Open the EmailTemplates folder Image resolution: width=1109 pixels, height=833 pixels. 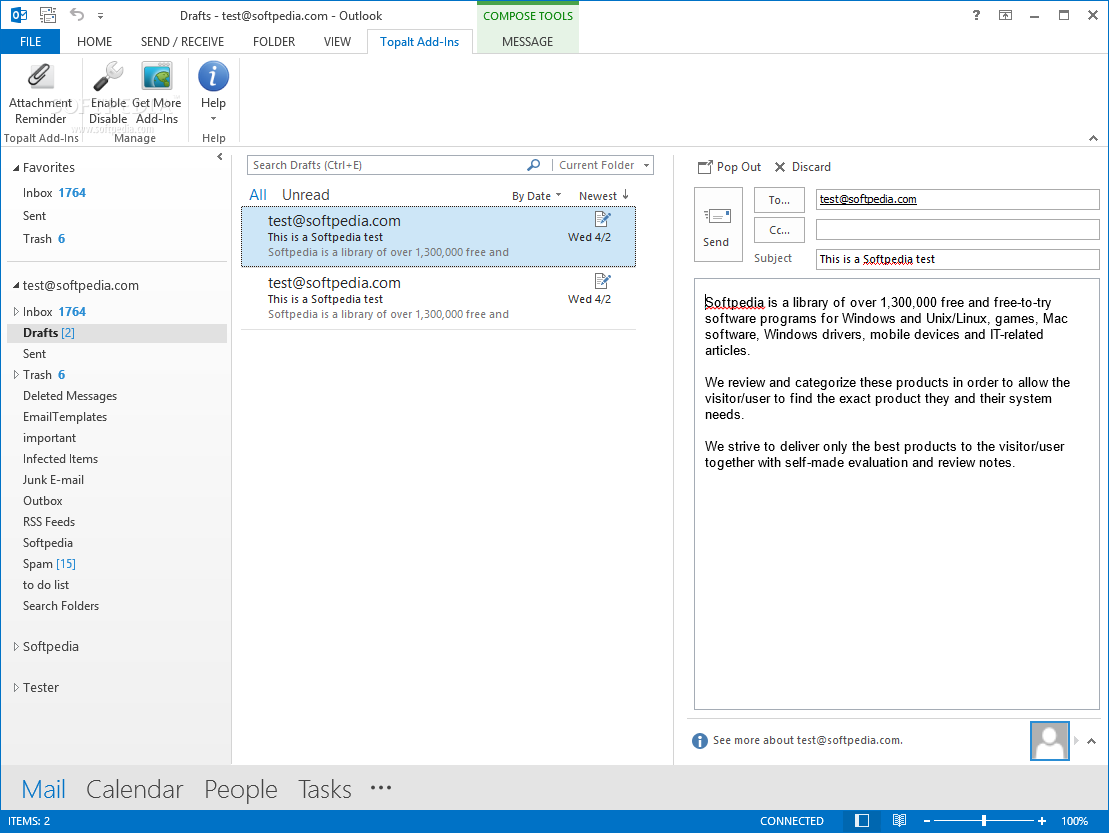(65, 417)
